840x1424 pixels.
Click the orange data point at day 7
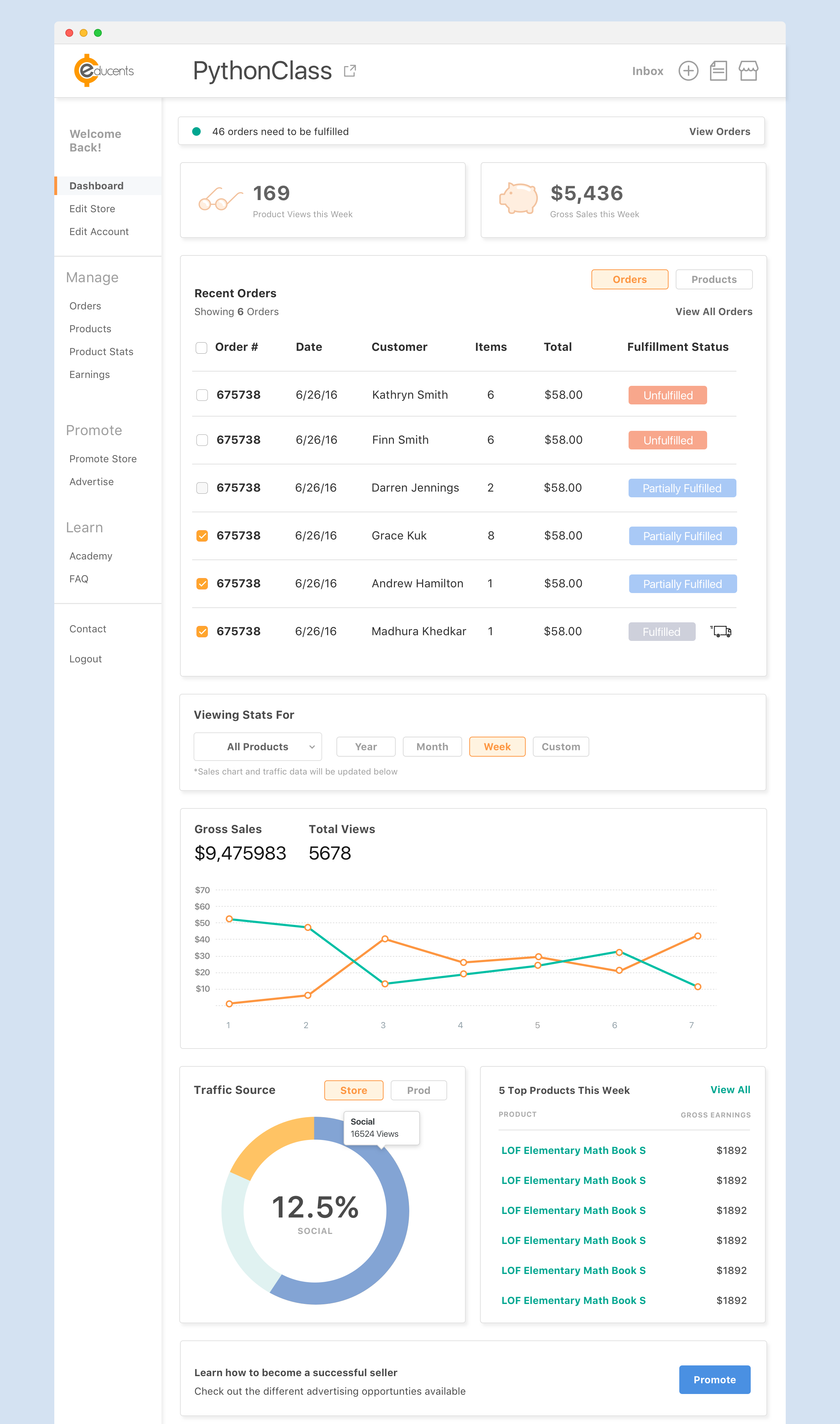pos(697,936)
